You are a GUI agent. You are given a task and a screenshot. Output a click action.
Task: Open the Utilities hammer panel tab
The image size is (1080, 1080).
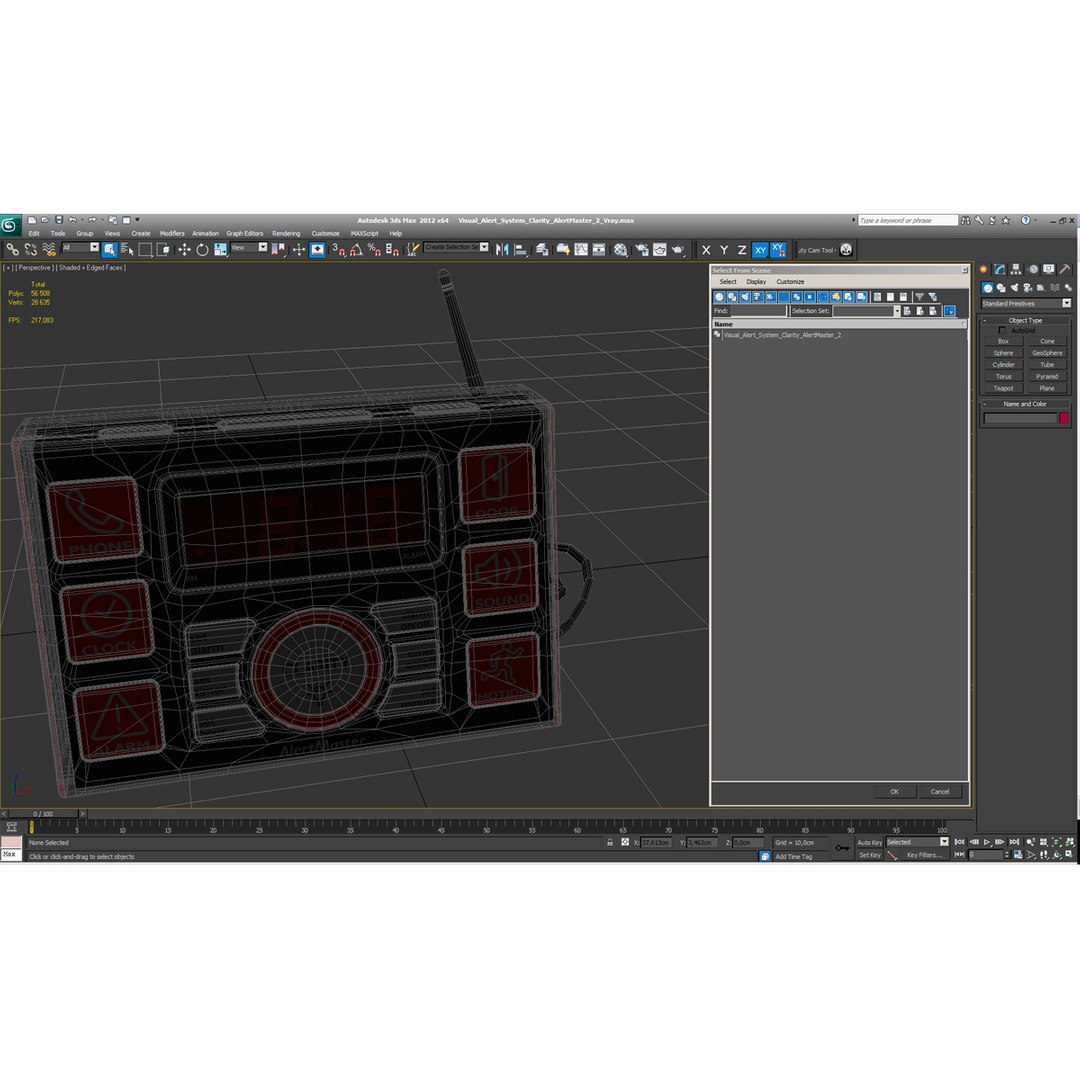click(x=1065, y=269)
